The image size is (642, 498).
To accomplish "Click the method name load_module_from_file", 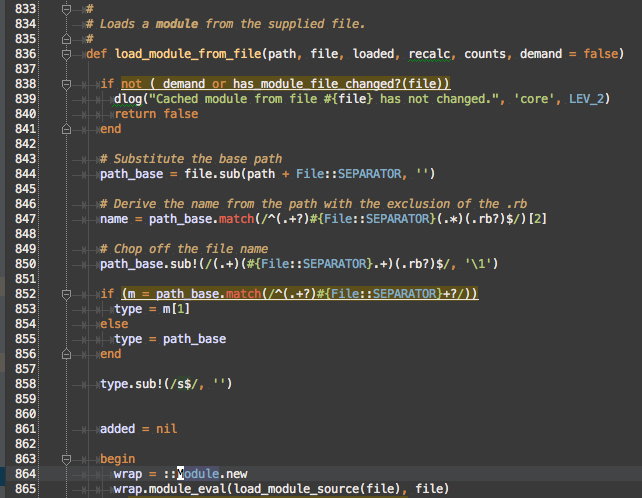I will point(188,54).
